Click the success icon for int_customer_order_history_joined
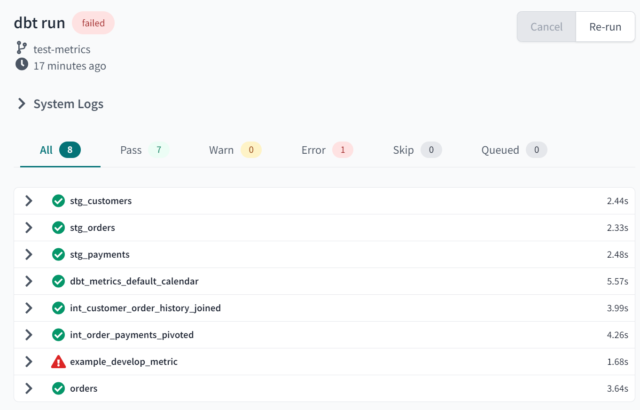The width and height of the screenshot is (640, 410). click(58, 308)
